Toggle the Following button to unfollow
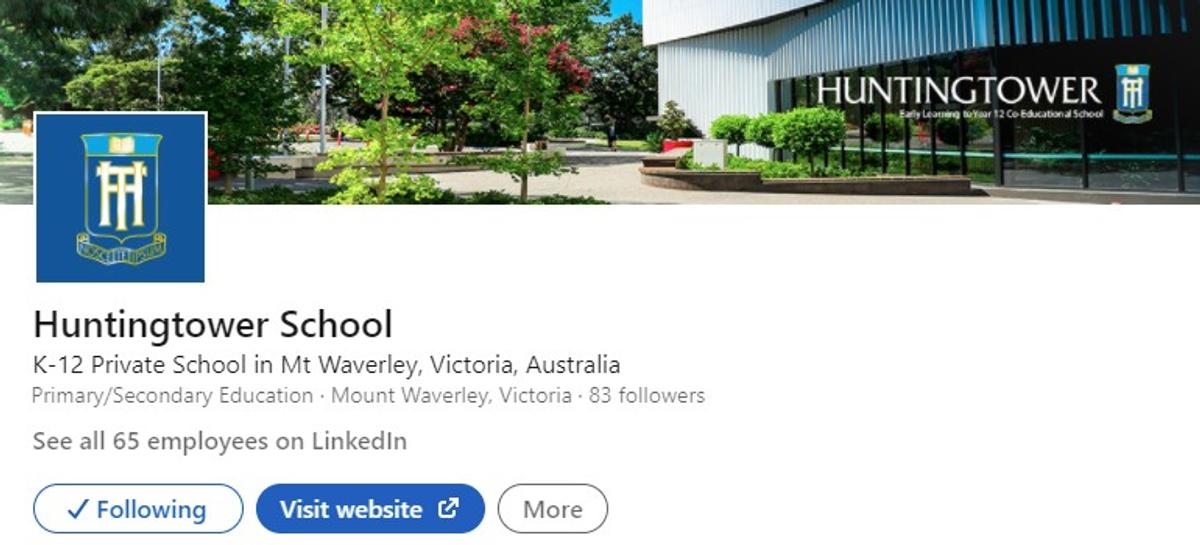The image size is (1200, 545). coord(138,509)
